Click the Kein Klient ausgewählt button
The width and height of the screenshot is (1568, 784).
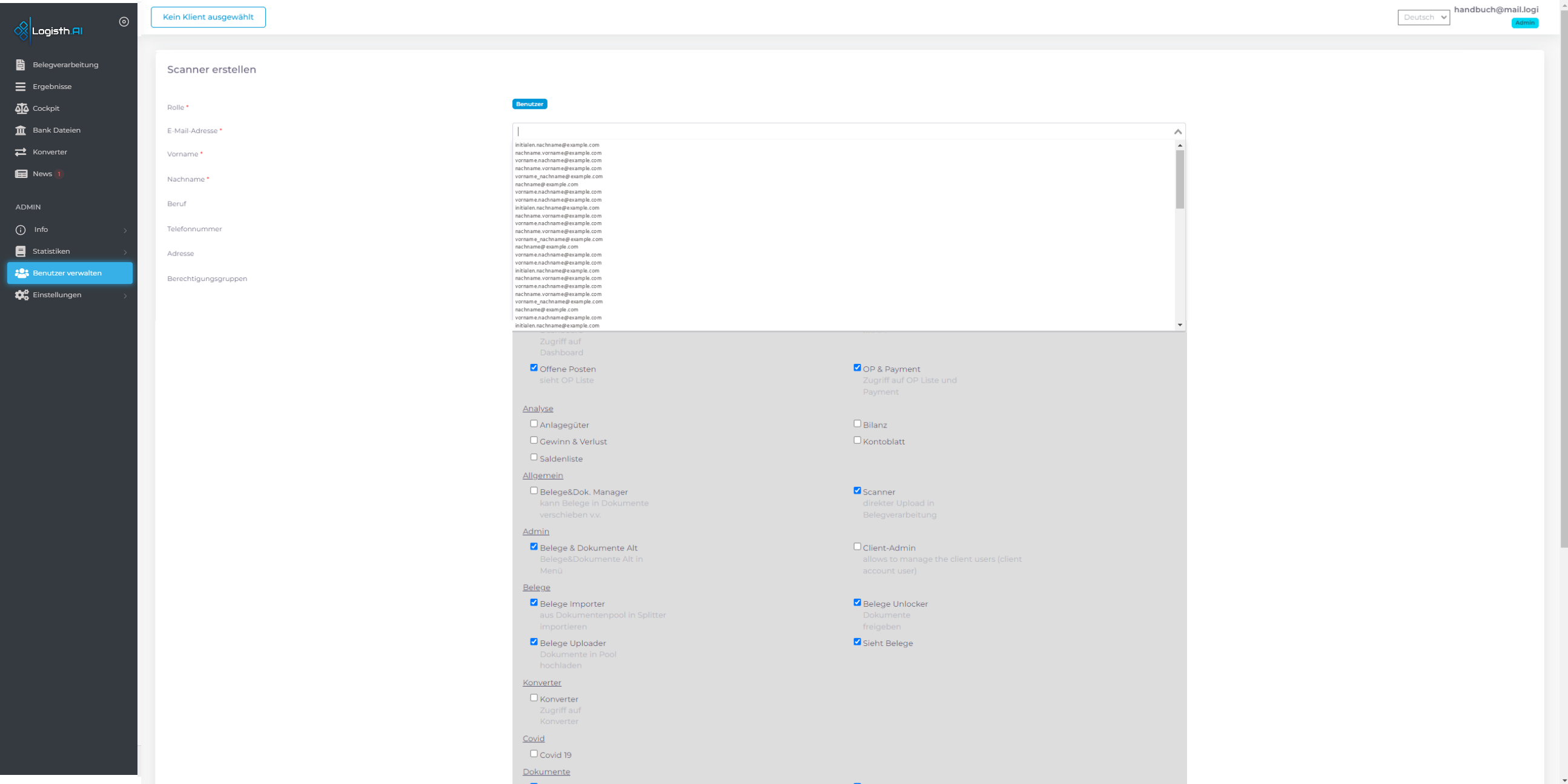(x=208, y=17)
